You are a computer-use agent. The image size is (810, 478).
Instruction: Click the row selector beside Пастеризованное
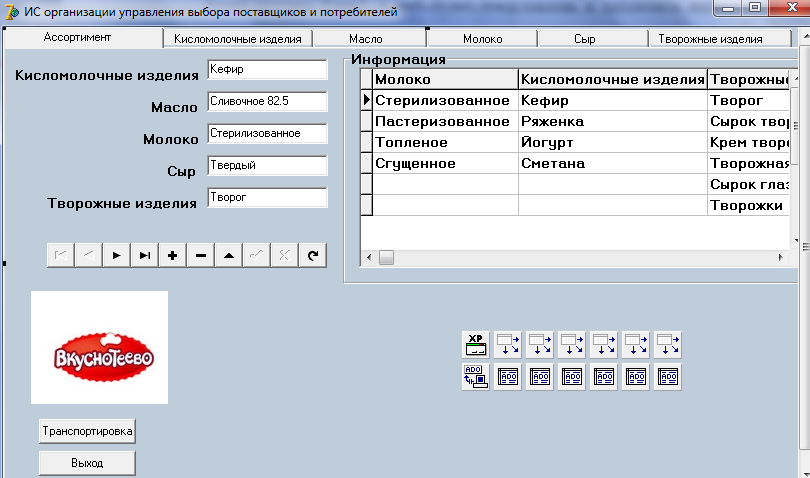pos(366,121)
